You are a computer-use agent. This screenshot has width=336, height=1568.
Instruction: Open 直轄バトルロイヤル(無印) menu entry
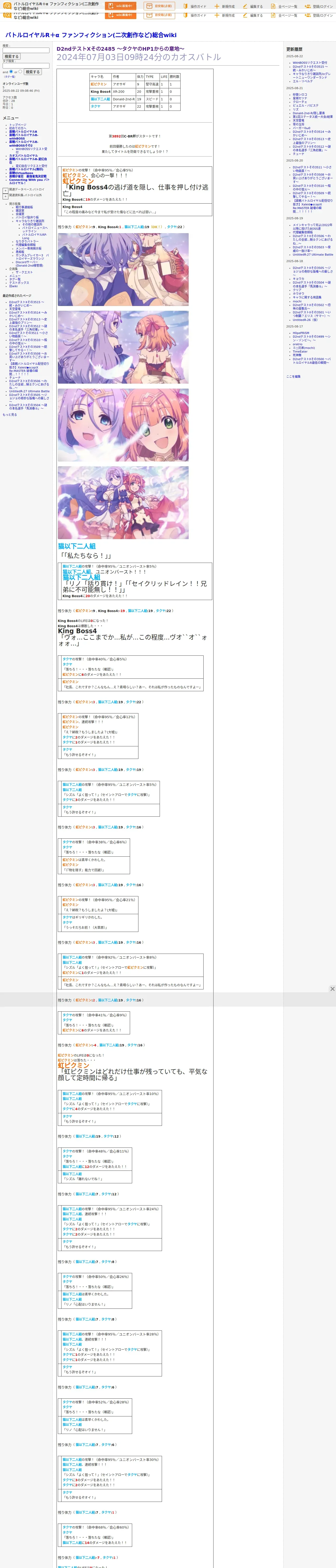coord(26,169)
